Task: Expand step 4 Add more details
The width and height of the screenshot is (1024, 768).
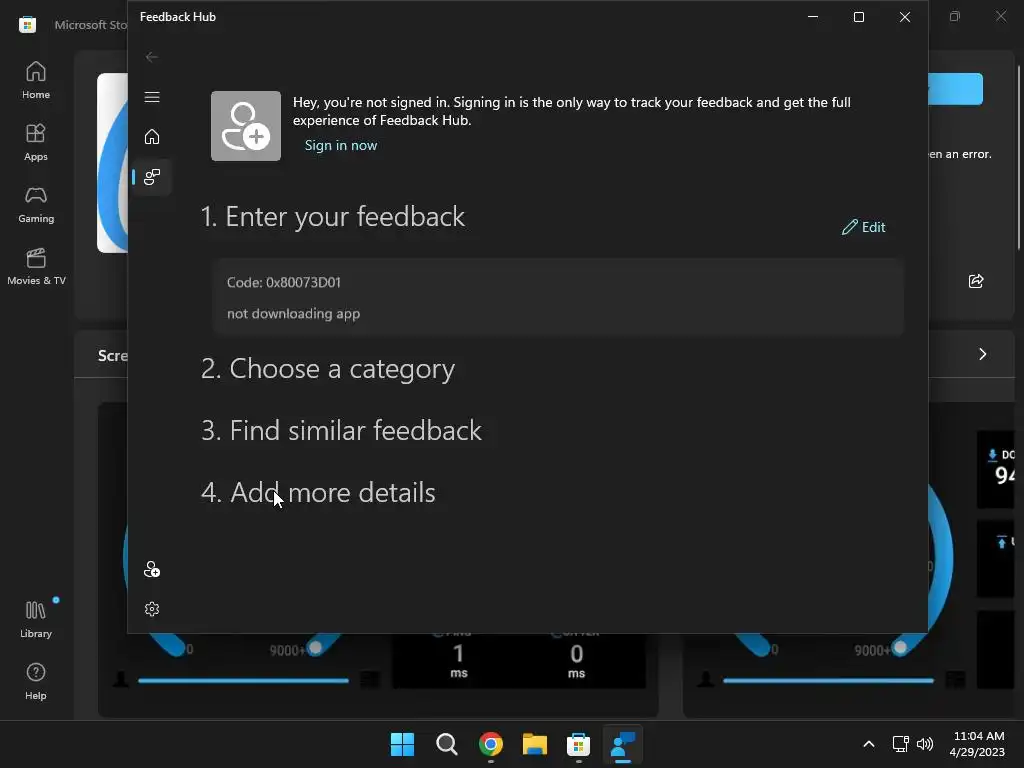Action: [318, 492]
